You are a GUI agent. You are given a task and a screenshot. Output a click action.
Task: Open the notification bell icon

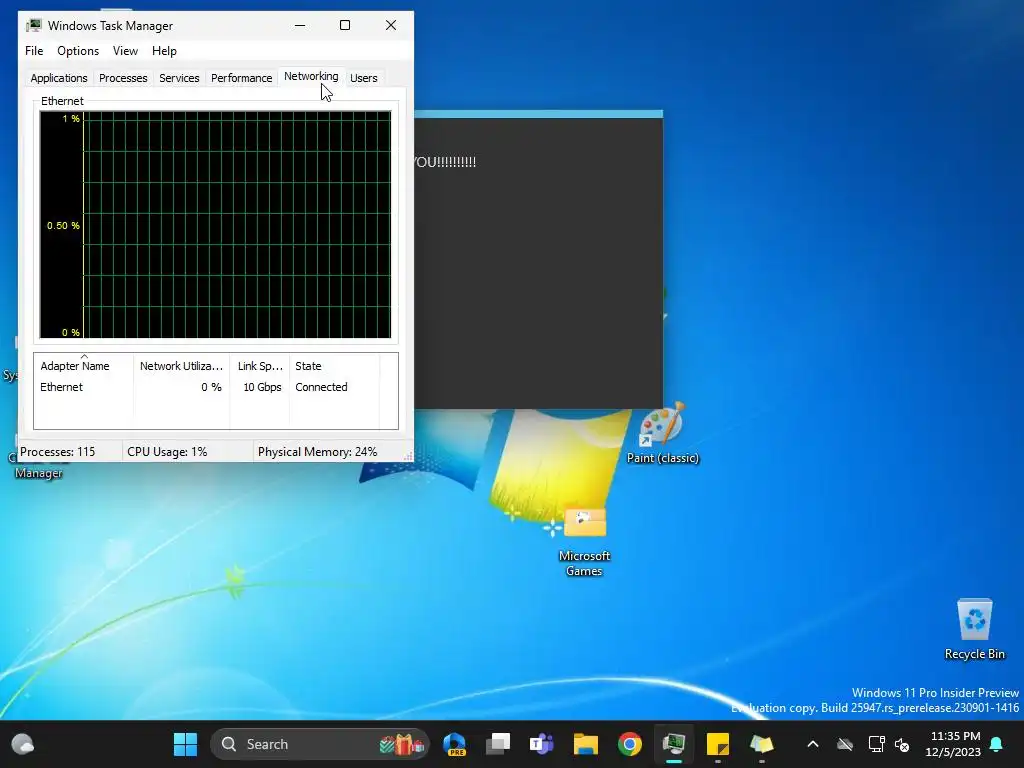(x=996, y=744)
